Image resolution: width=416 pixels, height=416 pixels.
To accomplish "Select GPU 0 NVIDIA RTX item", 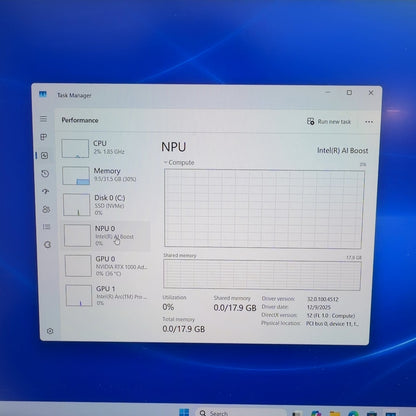I will pos(107,266).
